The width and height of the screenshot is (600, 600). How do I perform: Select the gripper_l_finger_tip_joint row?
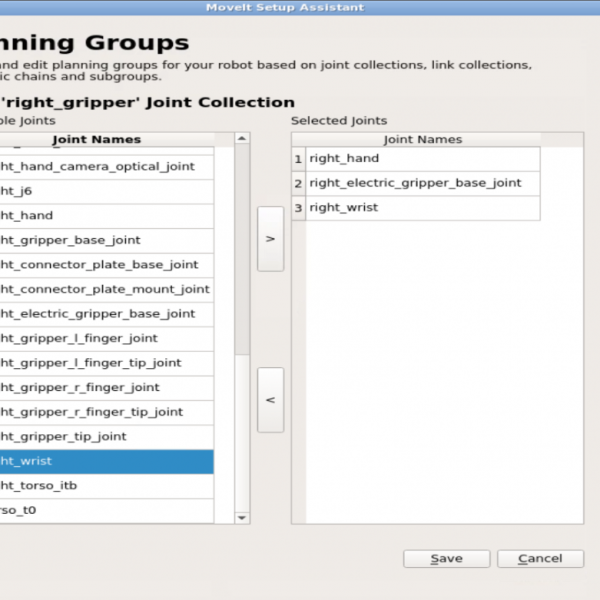pyautogui.click(x=107, y=363)
